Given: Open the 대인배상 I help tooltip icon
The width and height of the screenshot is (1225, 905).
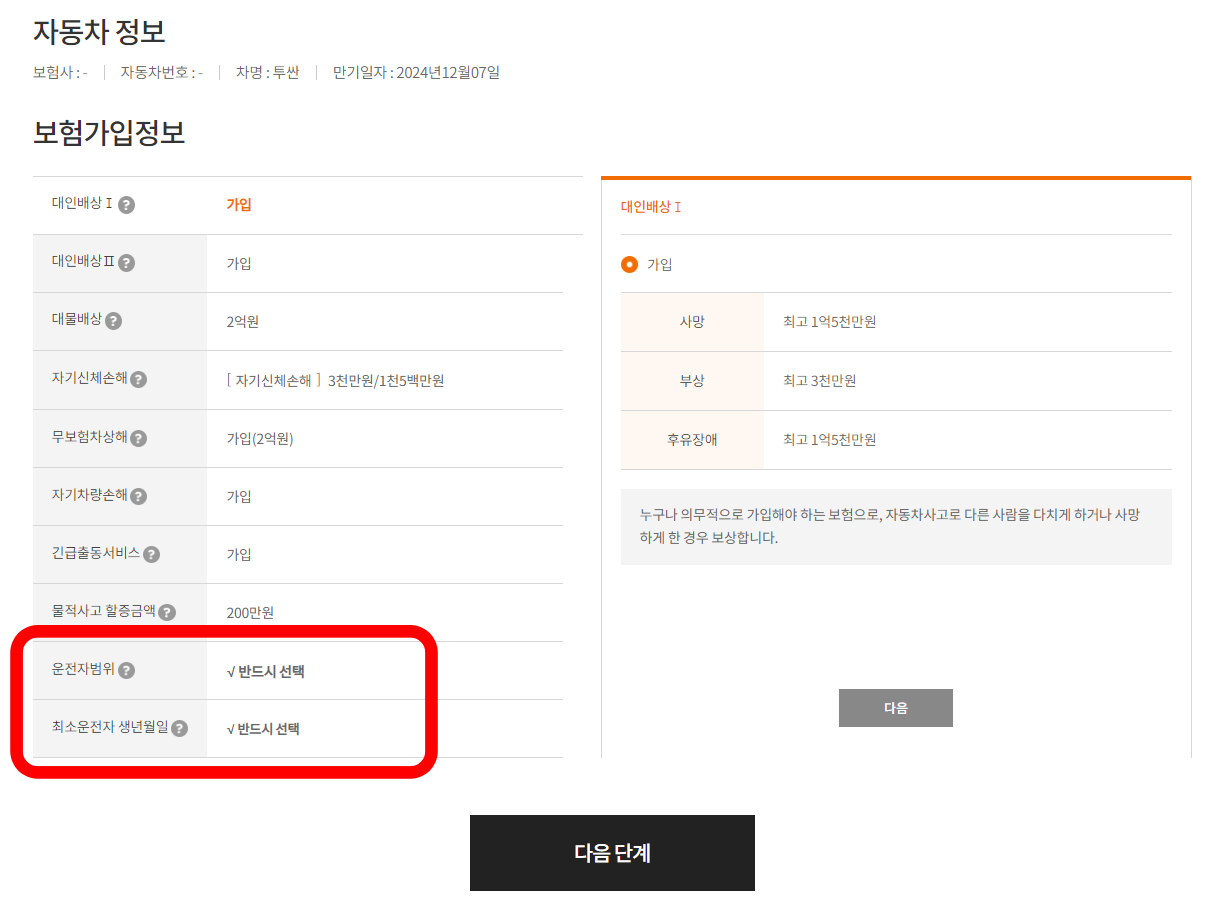Looking at the screenshot, I should 127,206.
